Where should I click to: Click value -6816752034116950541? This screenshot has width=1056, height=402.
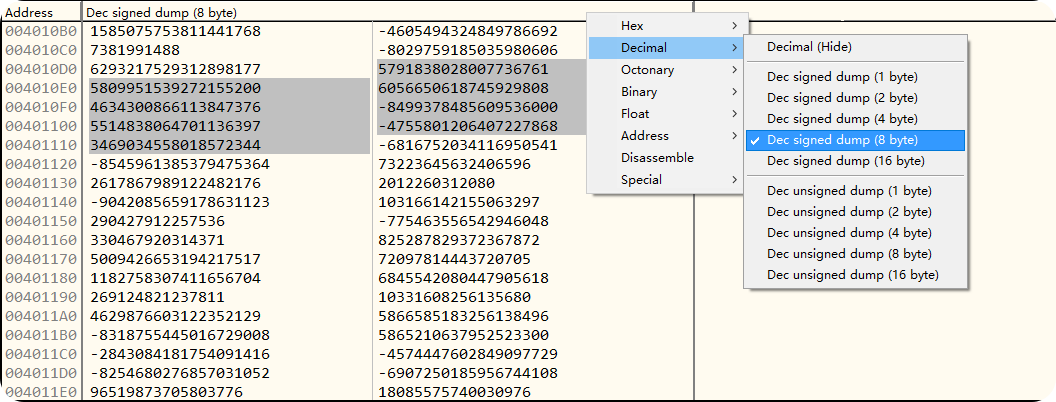coord(468,144)
